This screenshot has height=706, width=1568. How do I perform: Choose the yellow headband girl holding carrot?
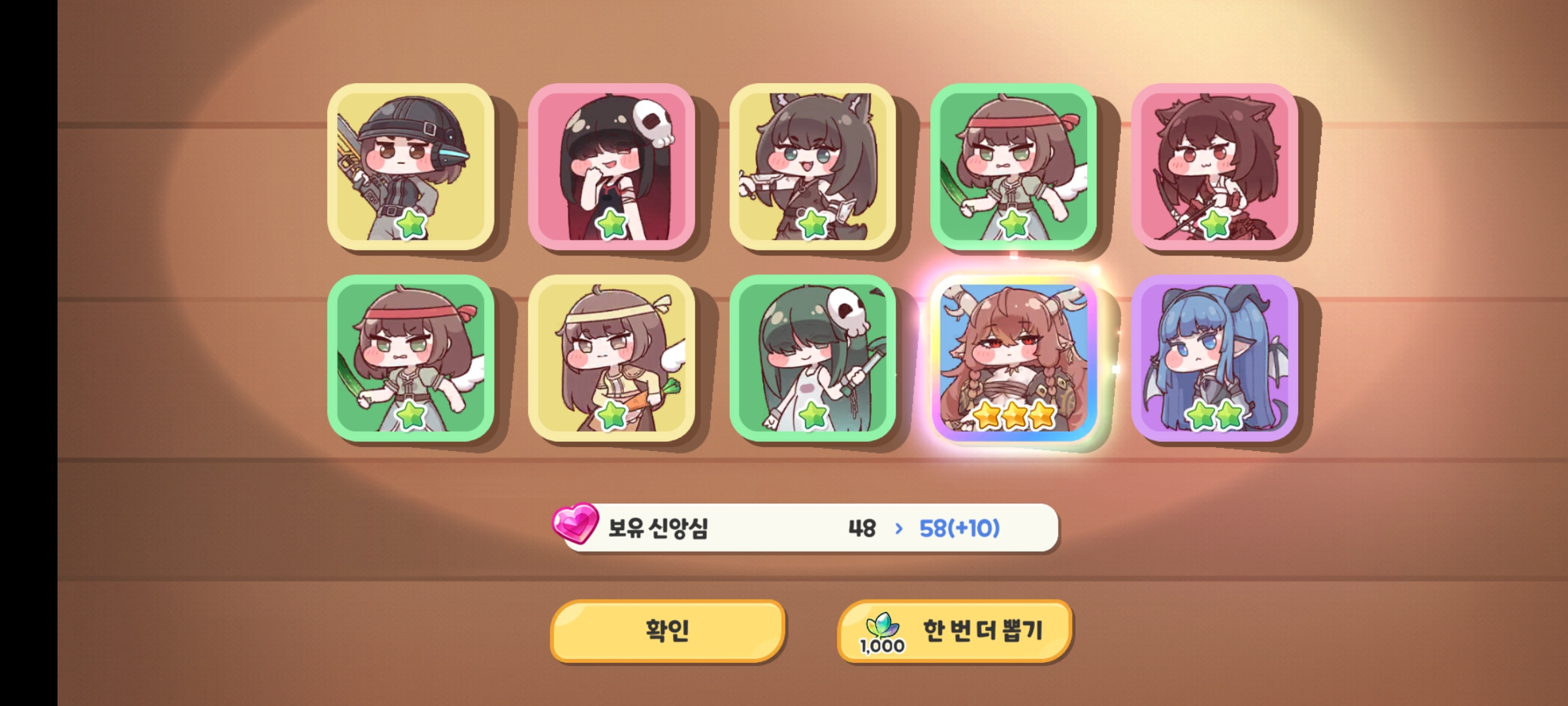click(612, 358)
